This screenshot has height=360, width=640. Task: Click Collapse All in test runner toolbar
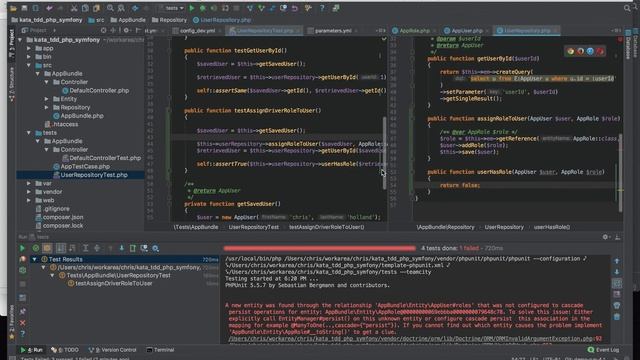tap(97, 248)
